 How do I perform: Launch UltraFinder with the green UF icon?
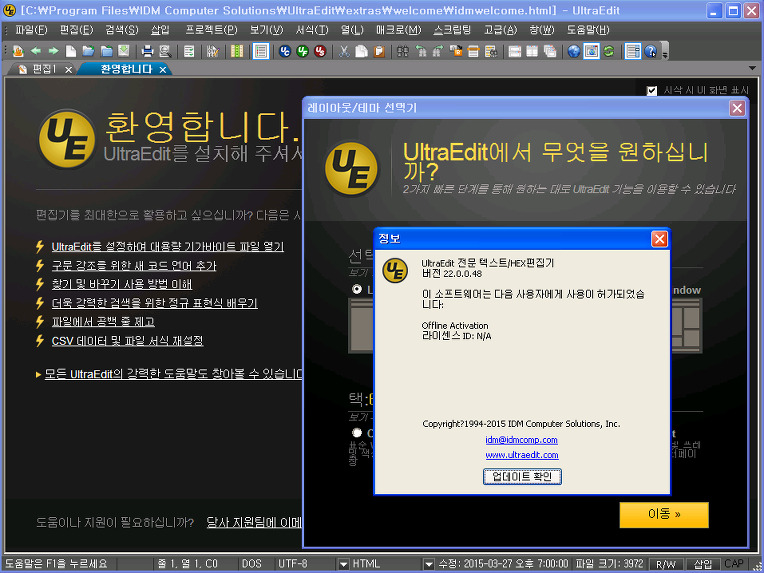coord(303,51)
